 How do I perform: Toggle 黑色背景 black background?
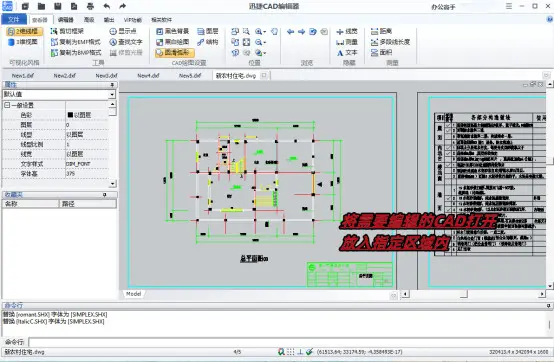pyautogui.click(x=172, y=31)
